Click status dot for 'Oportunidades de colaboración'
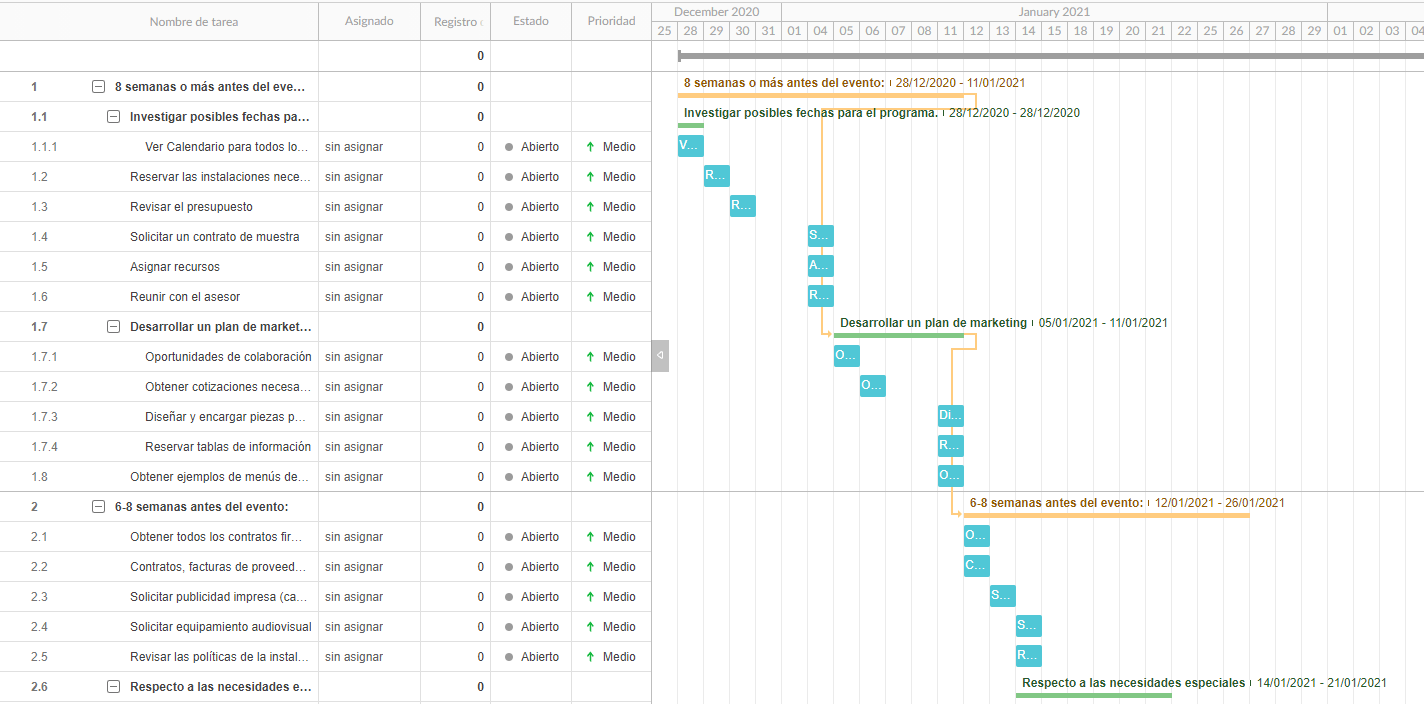 [x=509, y=357]
